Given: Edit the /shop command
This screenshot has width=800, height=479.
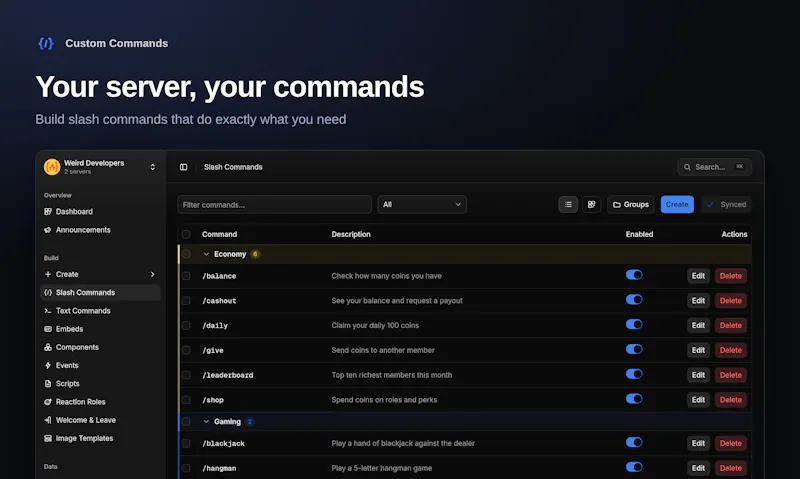Looking at the screenshot, I should (698, 400).
